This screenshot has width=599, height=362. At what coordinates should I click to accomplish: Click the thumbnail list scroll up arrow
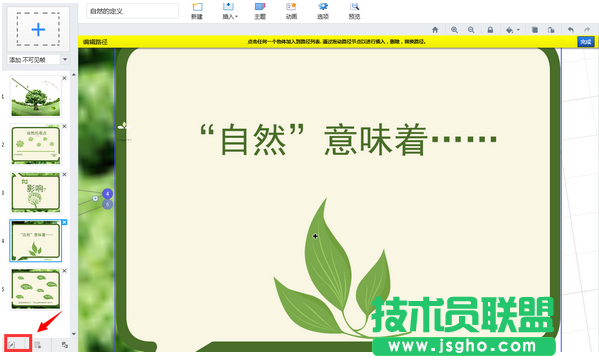click(x=74, y=75)
